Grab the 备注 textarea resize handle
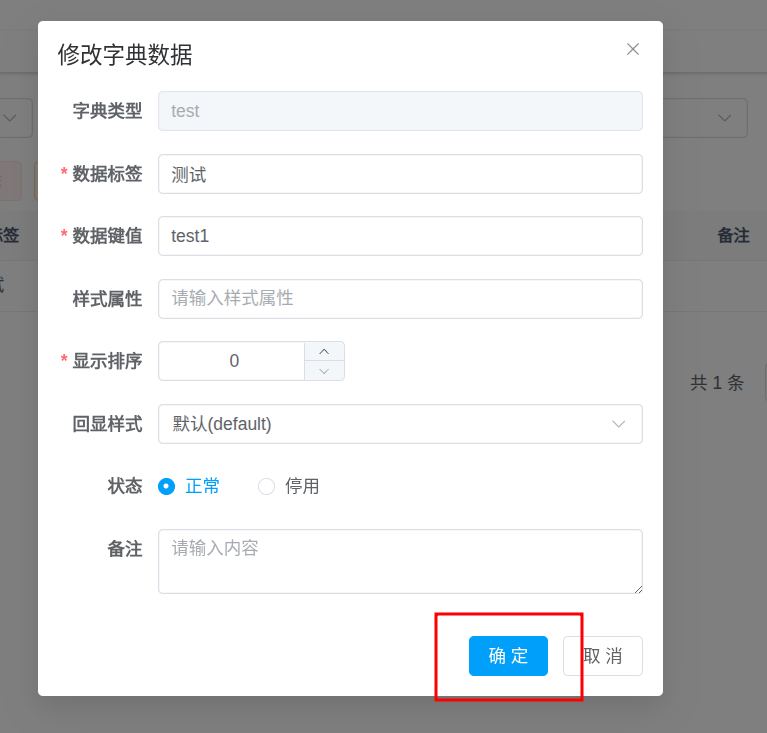767x733 pixels. click(x=637, y=588)
